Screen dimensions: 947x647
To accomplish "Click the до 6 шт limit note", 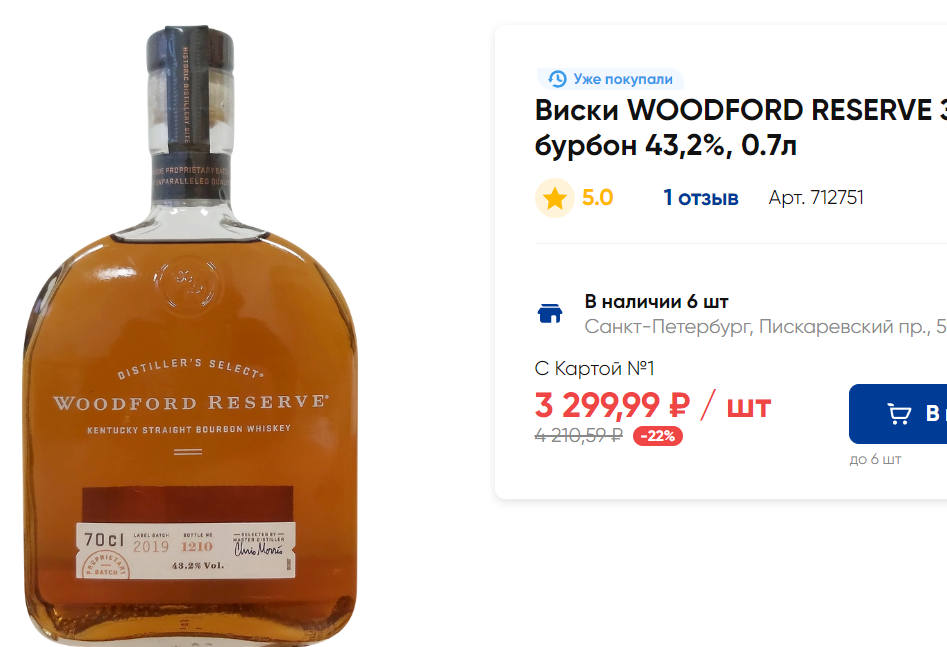I will click(875, 459).
